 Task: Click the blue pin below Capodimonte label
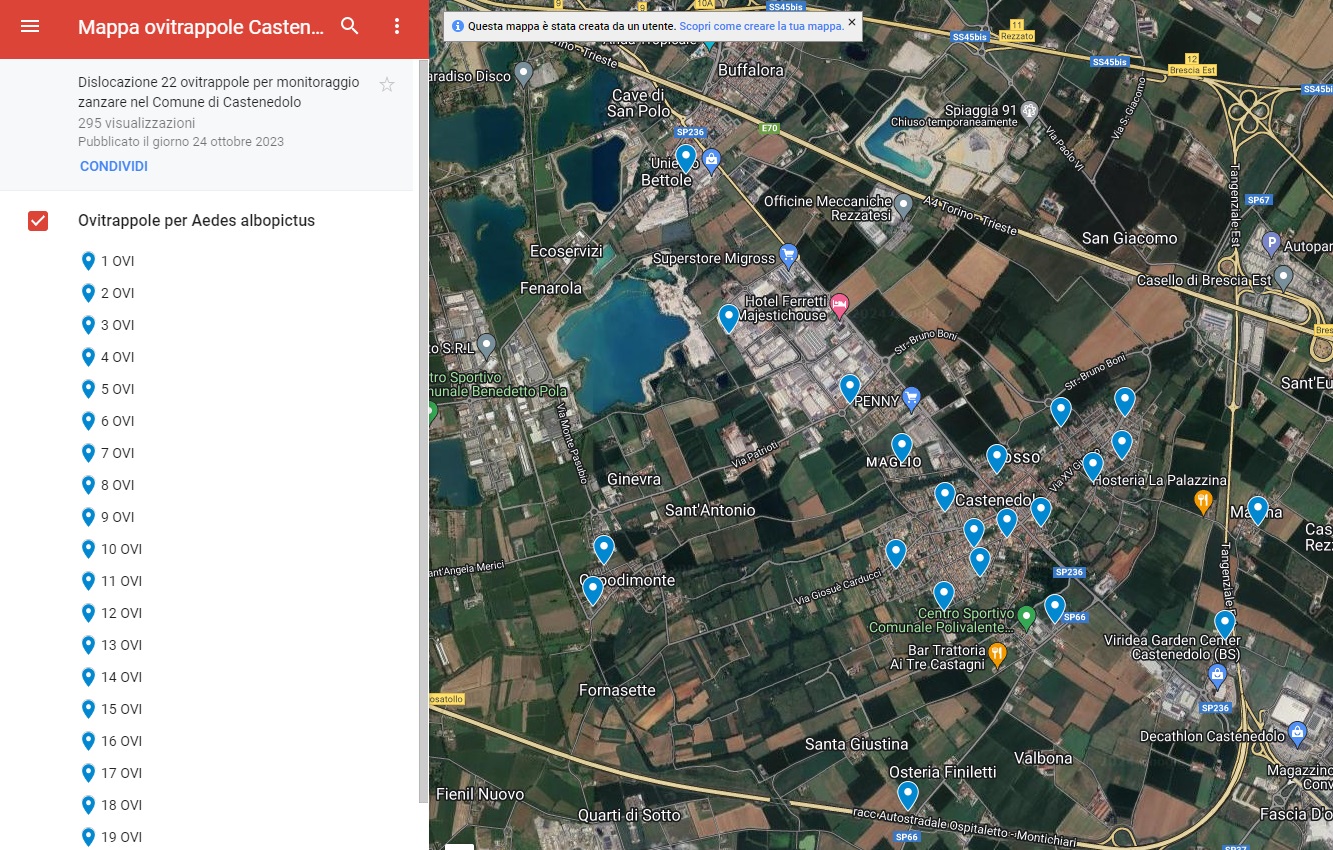click(593, 590)
